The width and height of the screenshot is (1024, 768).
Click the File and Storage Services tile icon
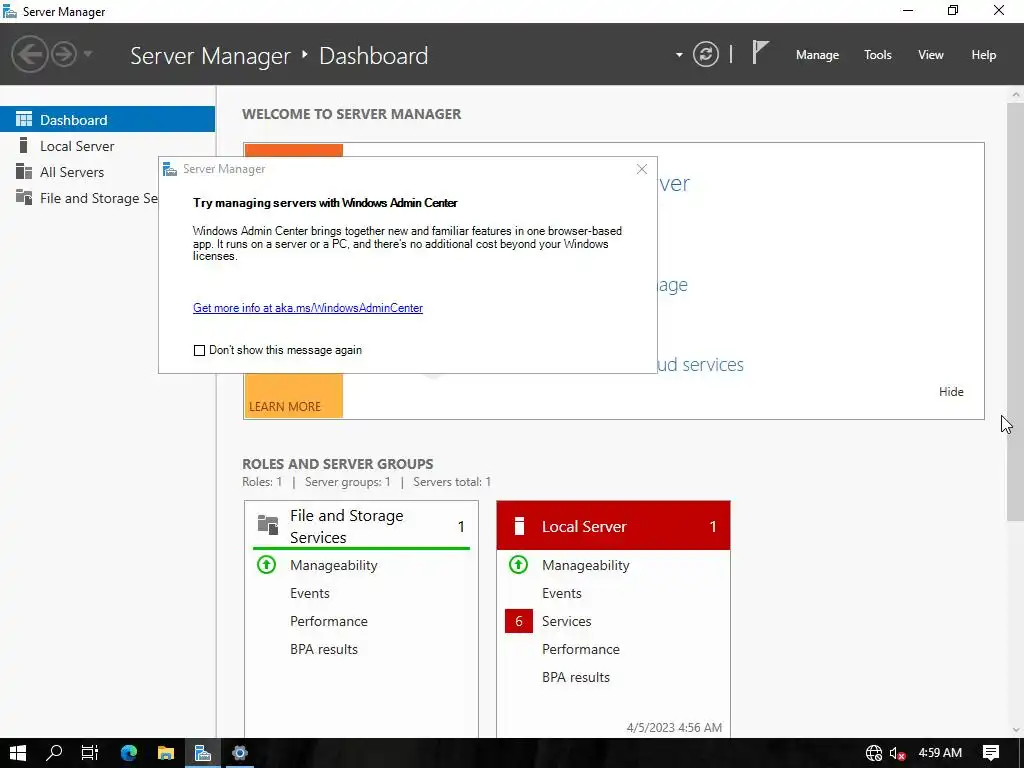click(268, 524)
